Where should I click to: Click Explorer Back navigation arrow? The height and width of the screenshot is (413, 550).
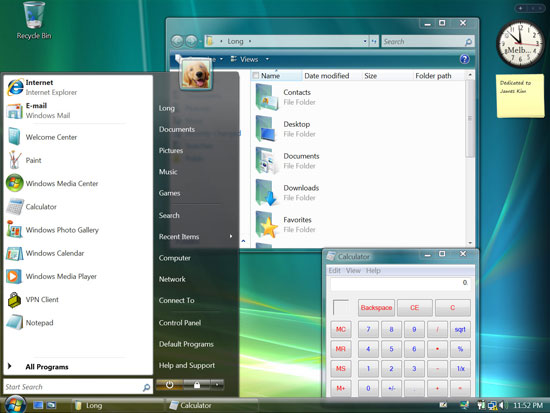tap(177, 41)
